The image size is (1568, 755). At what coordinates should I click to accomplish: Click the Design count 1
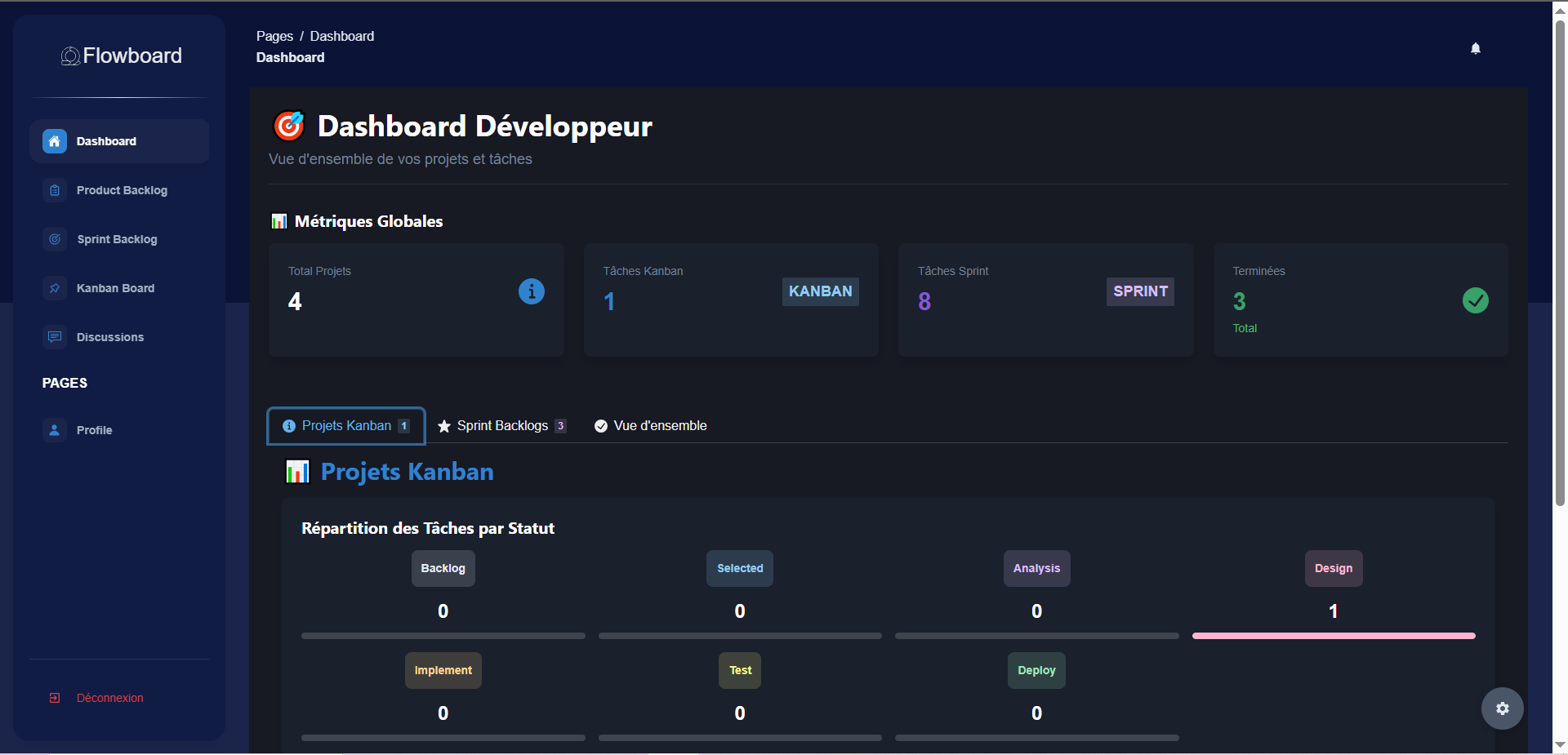(x=1334, y=611)
